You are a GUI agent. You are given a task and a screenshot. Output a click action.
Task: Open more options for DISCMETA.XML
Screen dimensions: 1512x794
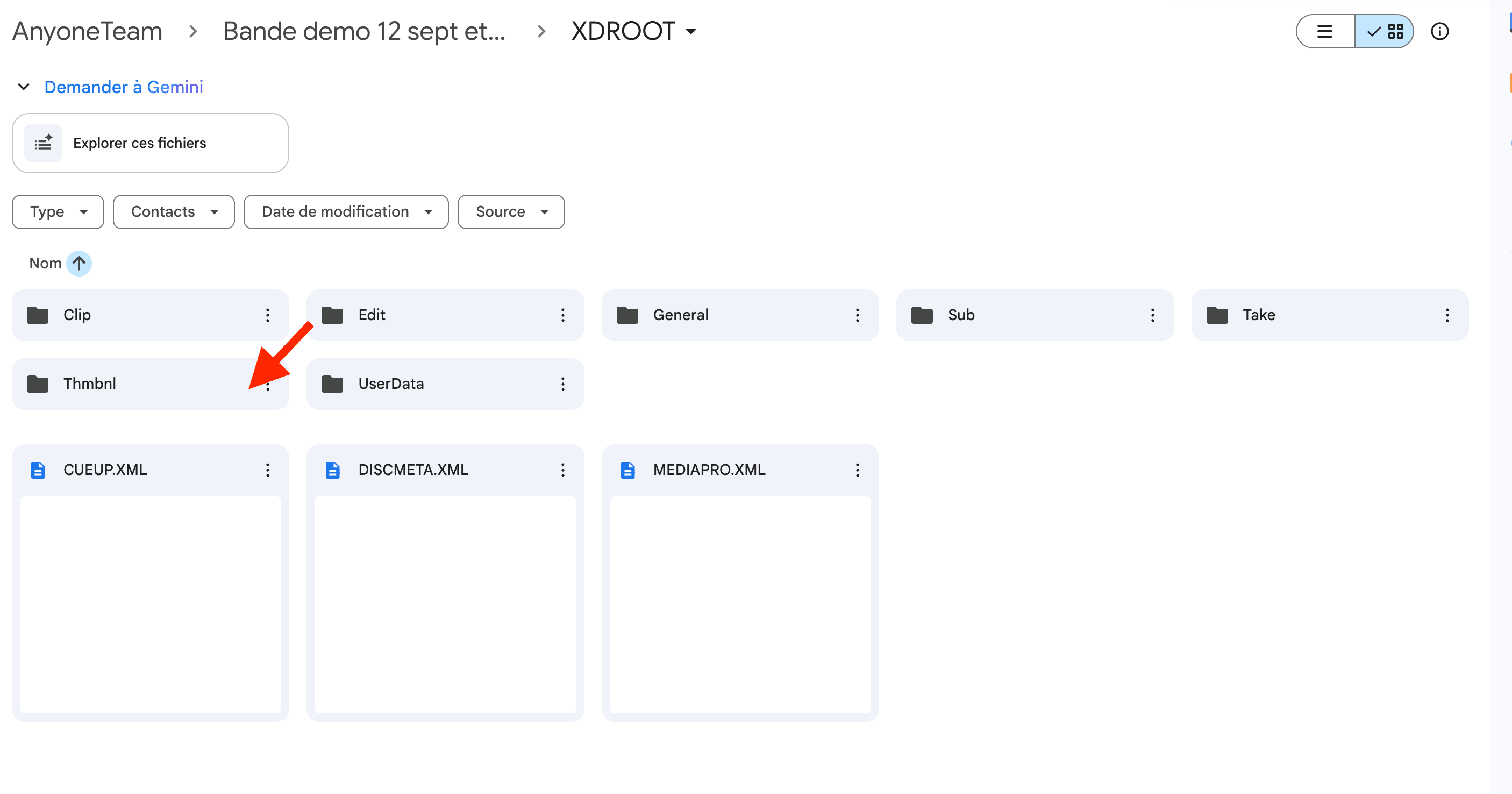(x=563, y=469)
